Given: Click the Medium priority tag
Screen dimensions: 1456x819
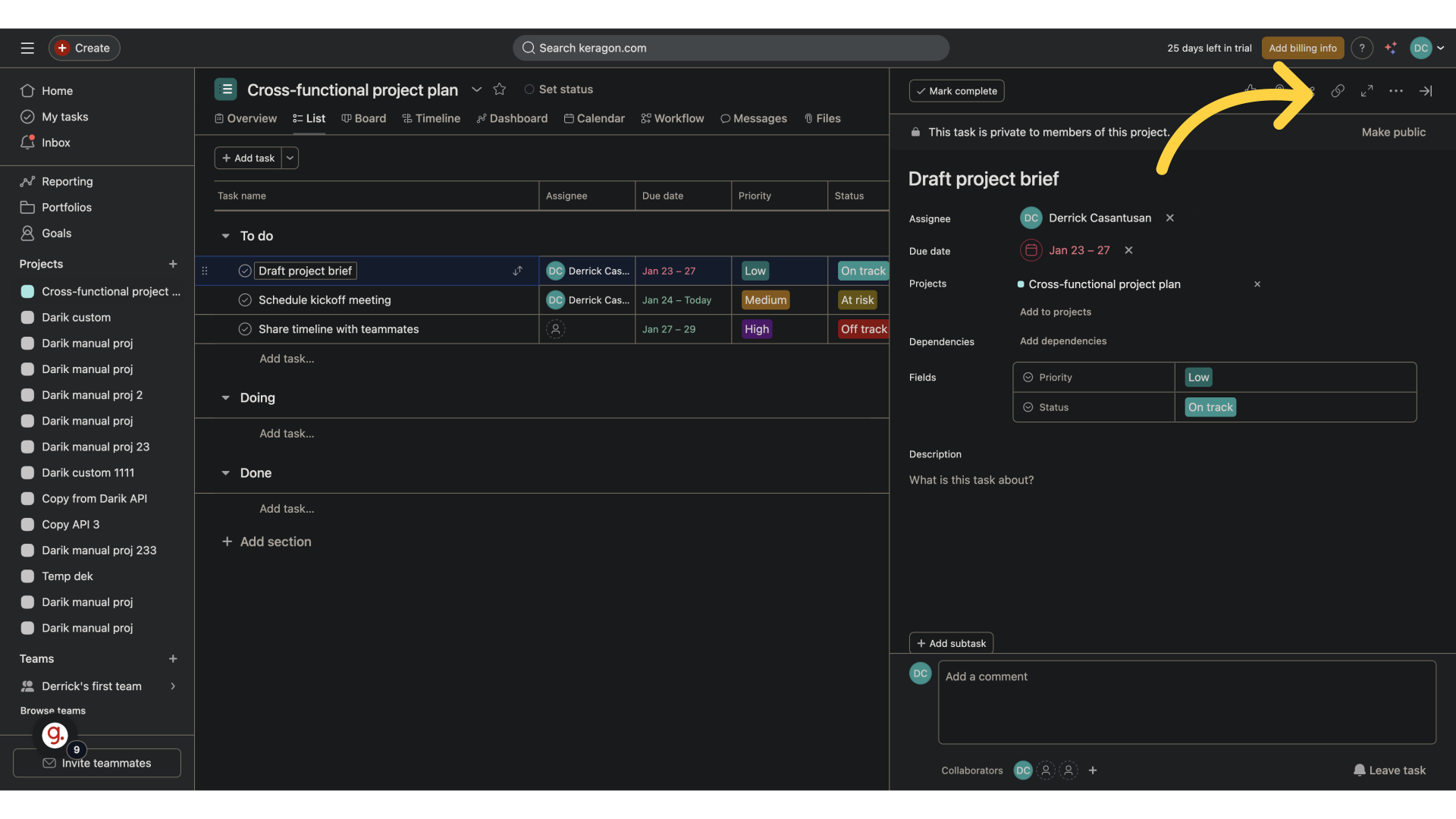Looking at the screenshot, I should coord(765,300).
